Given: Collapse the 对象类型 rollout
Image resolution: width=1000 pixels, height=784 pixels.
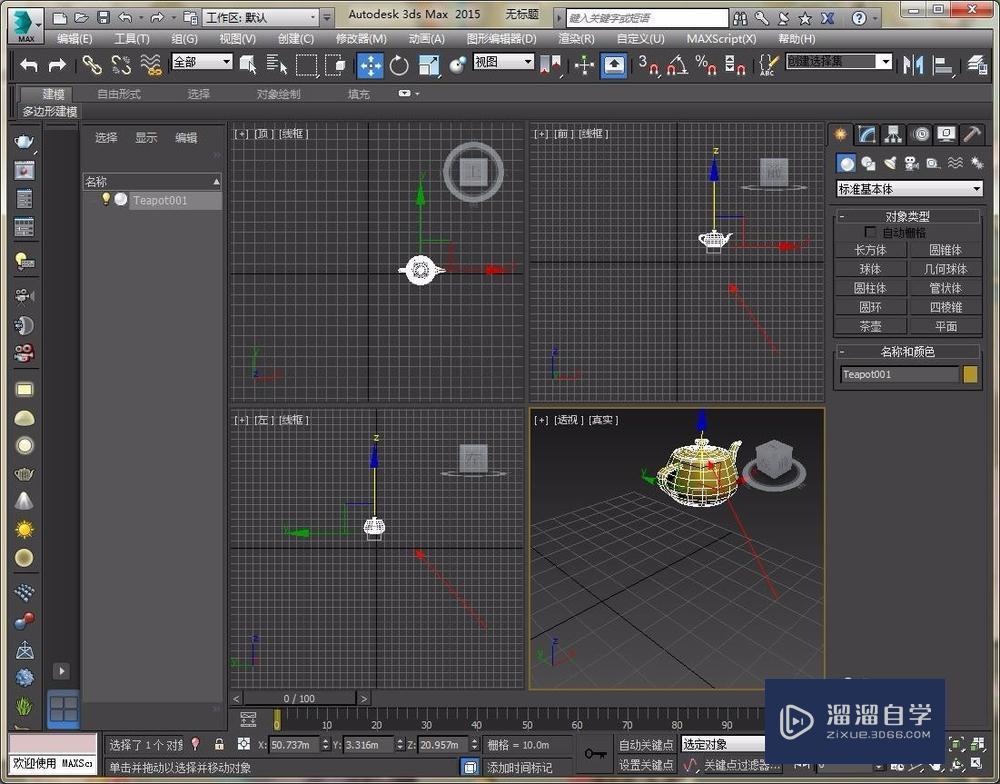Looking at the screenshot, I should pos(842,216).
